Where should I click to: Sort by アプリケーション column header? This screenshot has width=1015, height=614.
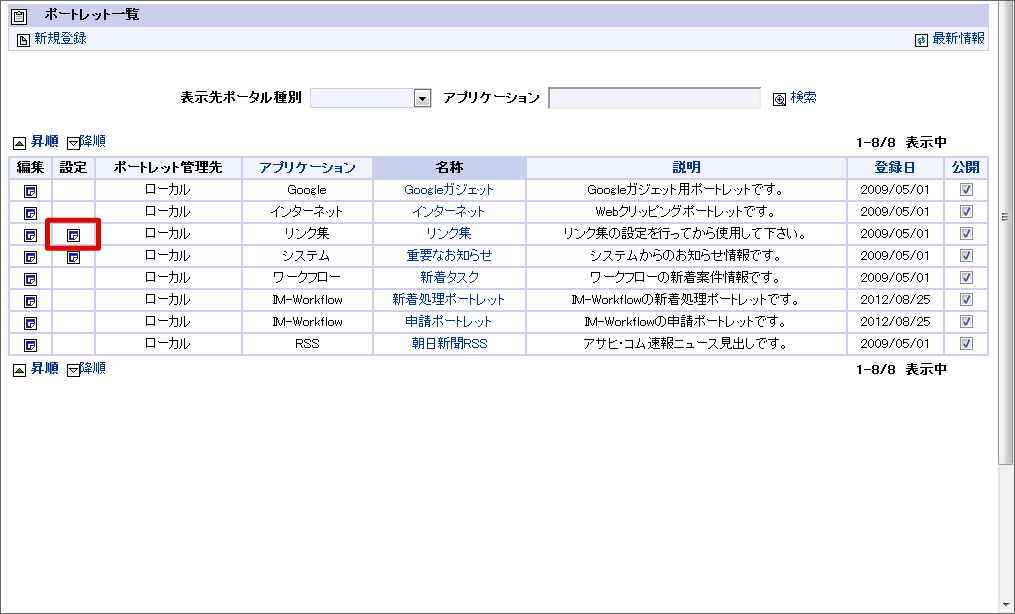click(x=307, y=168)
